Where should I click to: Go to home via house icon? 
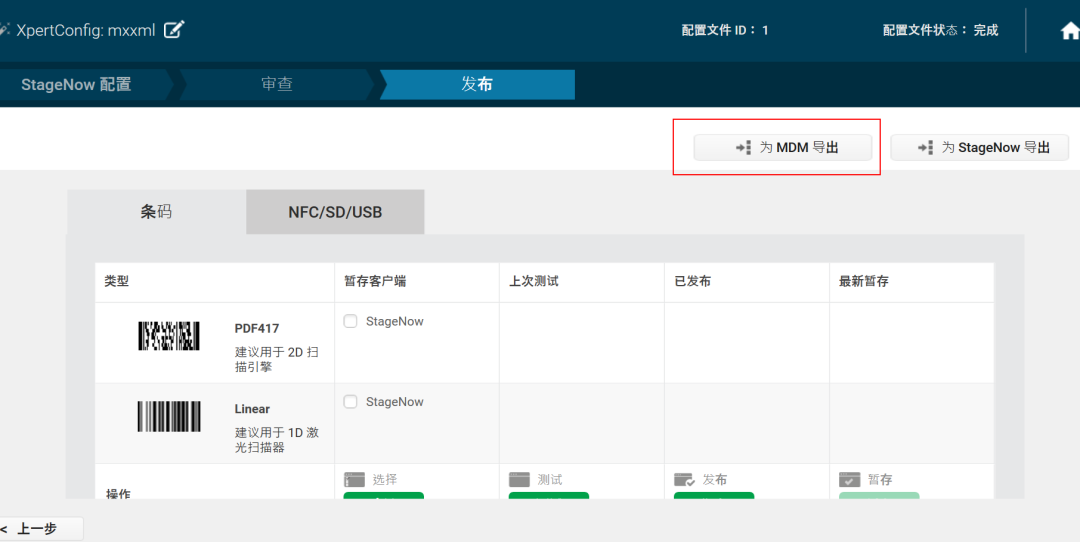[1069, 31]
